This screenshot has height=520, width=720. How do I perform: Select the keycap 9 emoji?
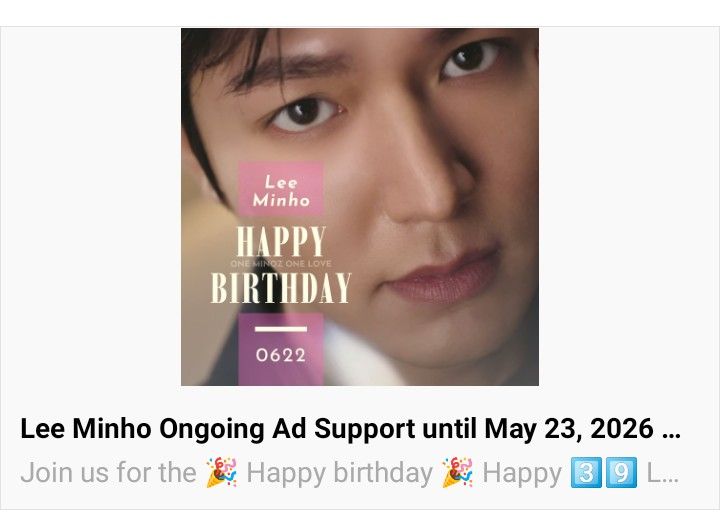click(x=621, y=472)
